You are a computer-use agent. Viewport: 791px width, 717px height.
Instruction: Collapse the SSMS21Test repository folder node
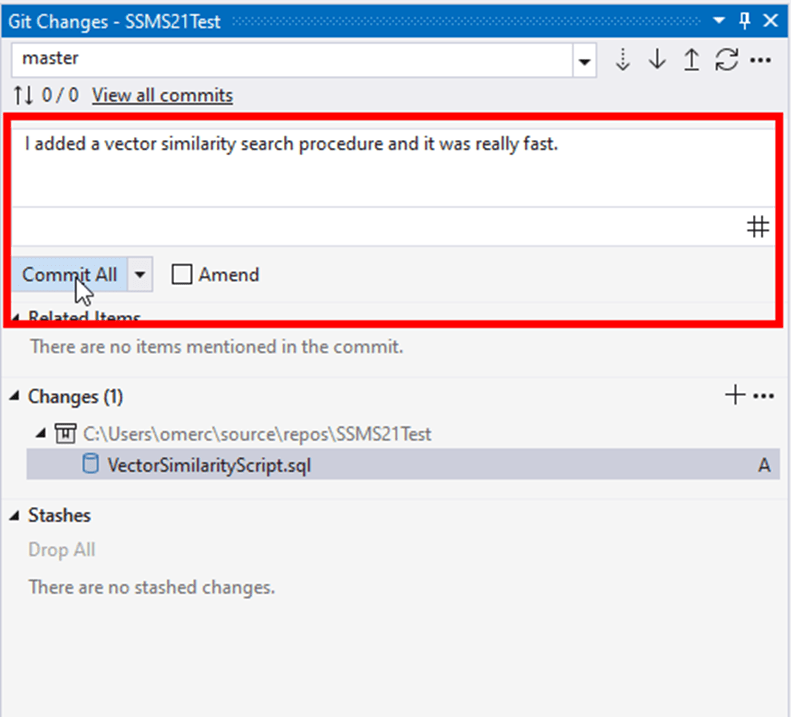[x=41, y=434]
